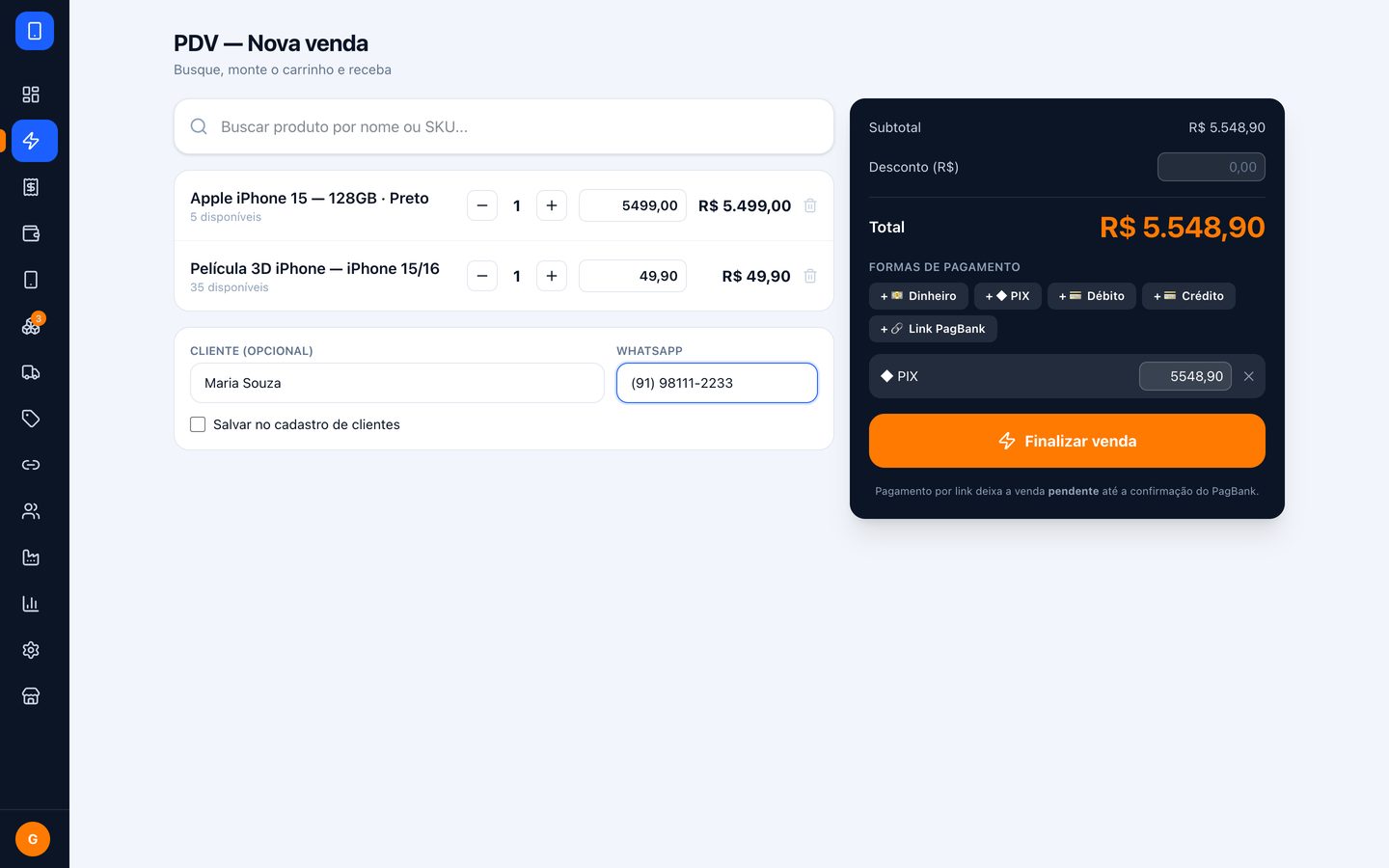Click the Película line total R$ 49,90
The height and width of the screenshot is (868, 1389).
point(756,276)
